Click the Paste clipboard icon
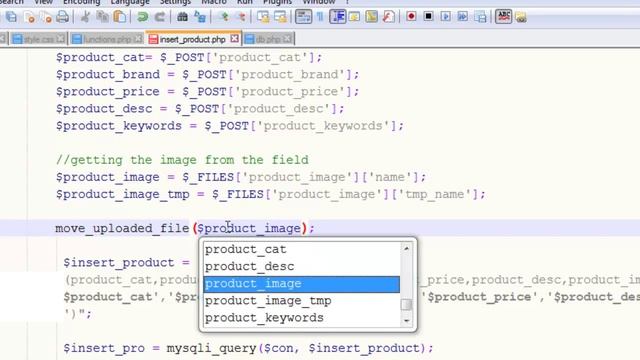Image resolution: width=640 pixels, height=360 pixels. (119, 17)
